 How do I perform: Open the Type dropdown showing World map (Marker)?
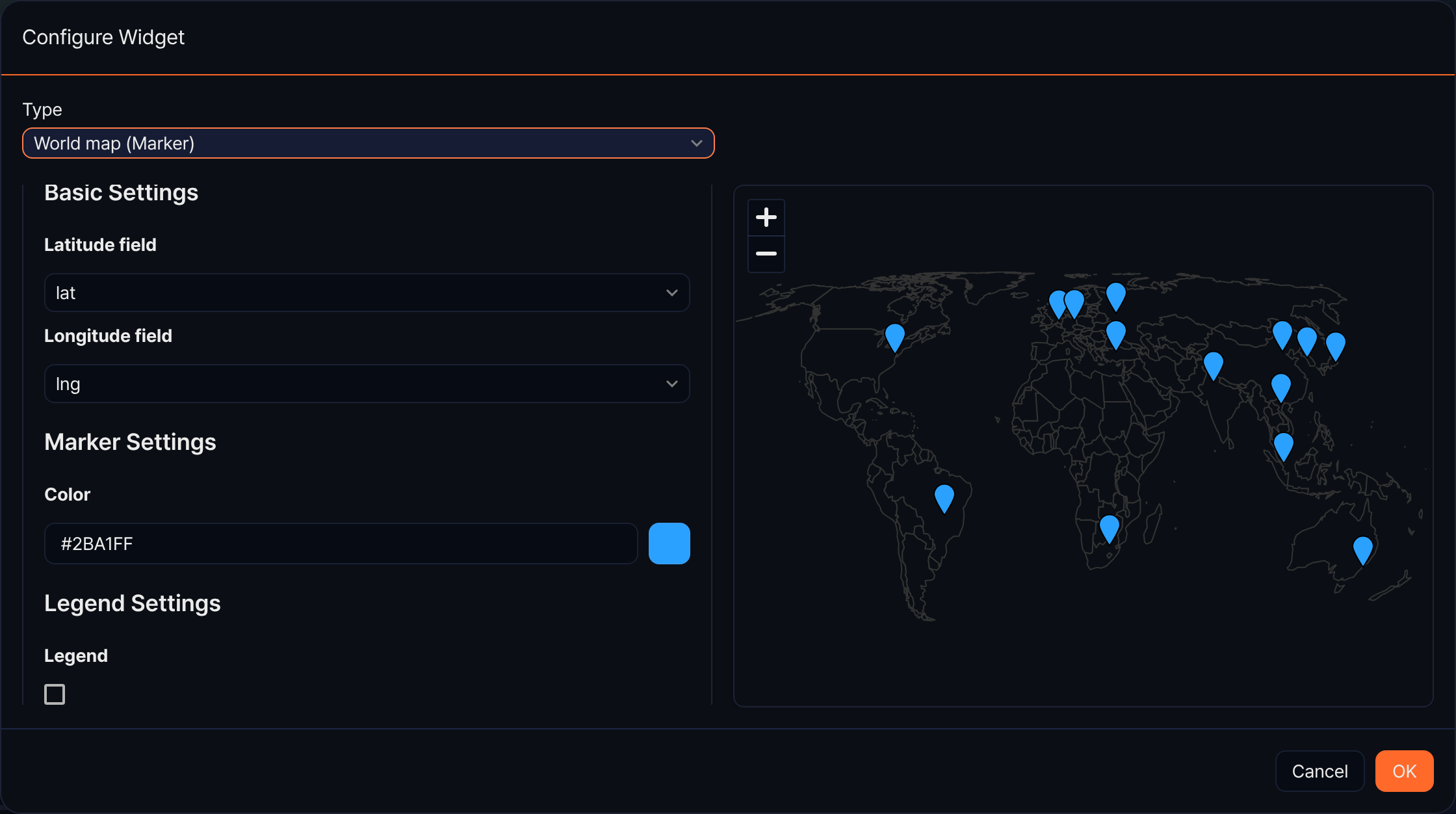tap(369, 143)
